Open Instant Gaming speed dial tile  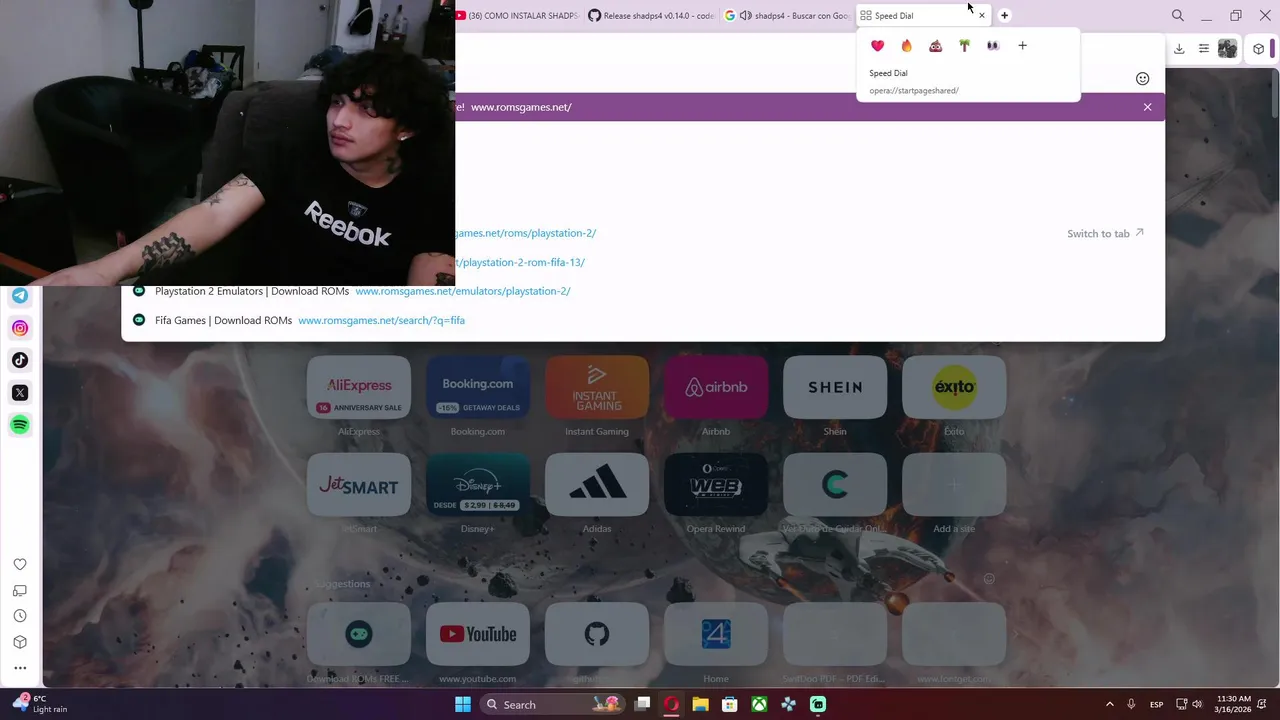(x=597, y=388)
